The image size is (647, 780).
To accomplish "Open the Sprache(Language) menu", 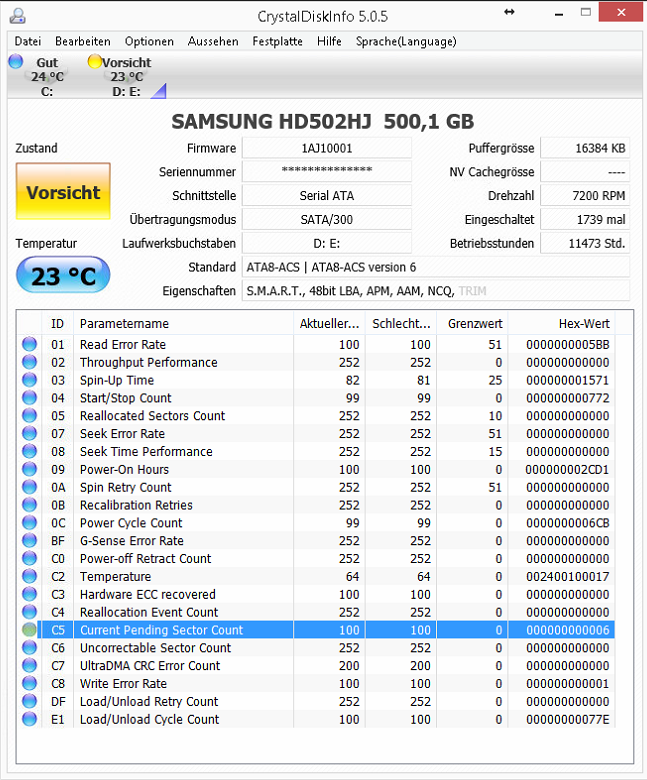I will point(406,41).
